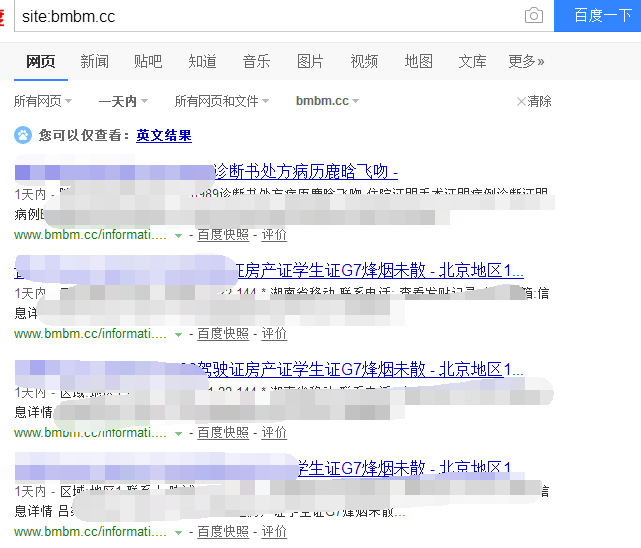Open the 一天内 time filter dropdown
The image size is (641, 548).
[123, 101]
